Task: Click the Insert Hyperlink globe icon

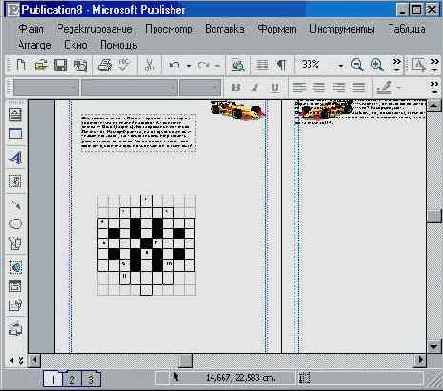Action: [x=238, y=65]
